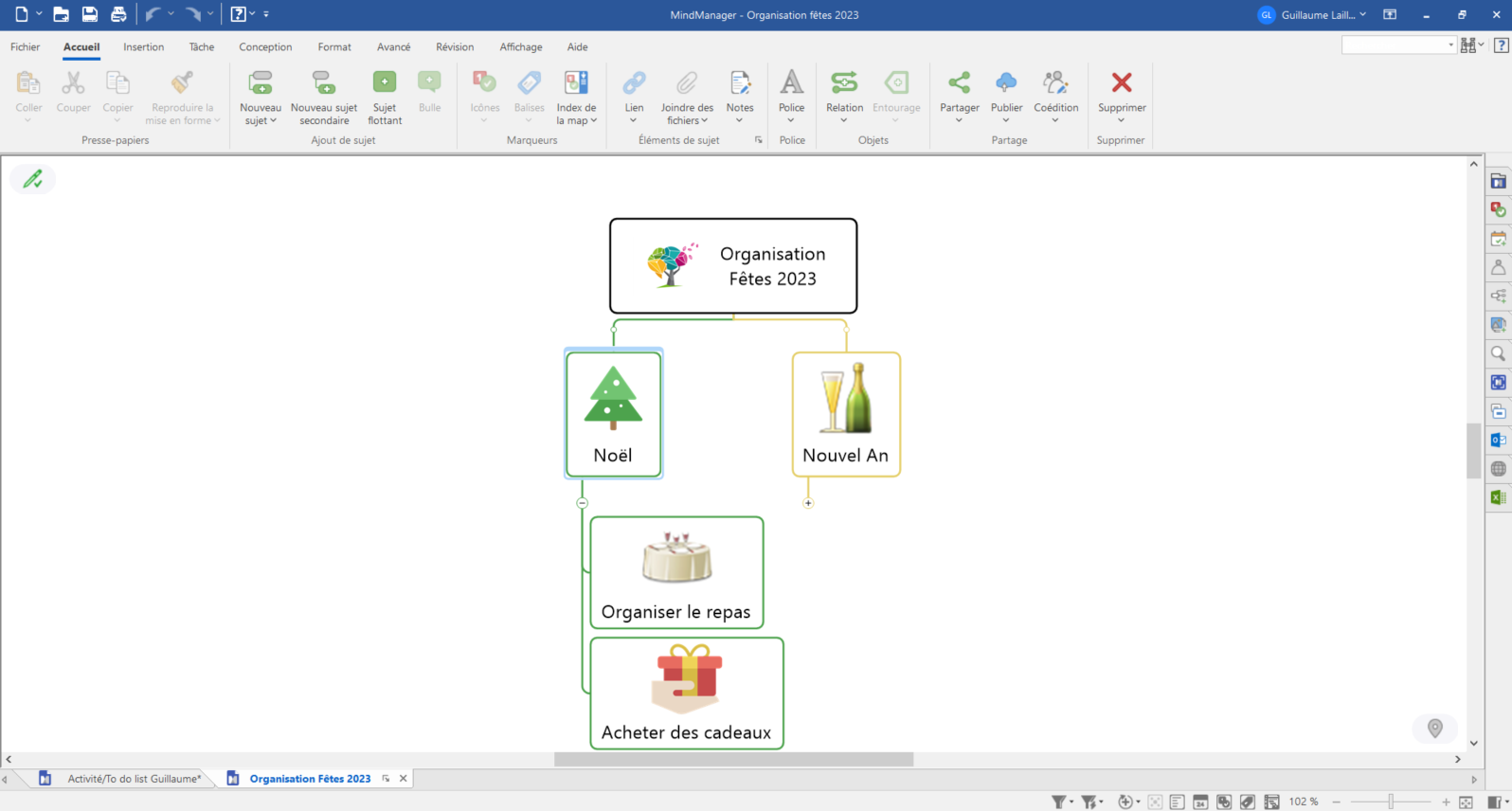This screenshot has width=1512, height=811.
Task: Click the horizontal scrollbar thumb
Action: (x=733, y=760)
